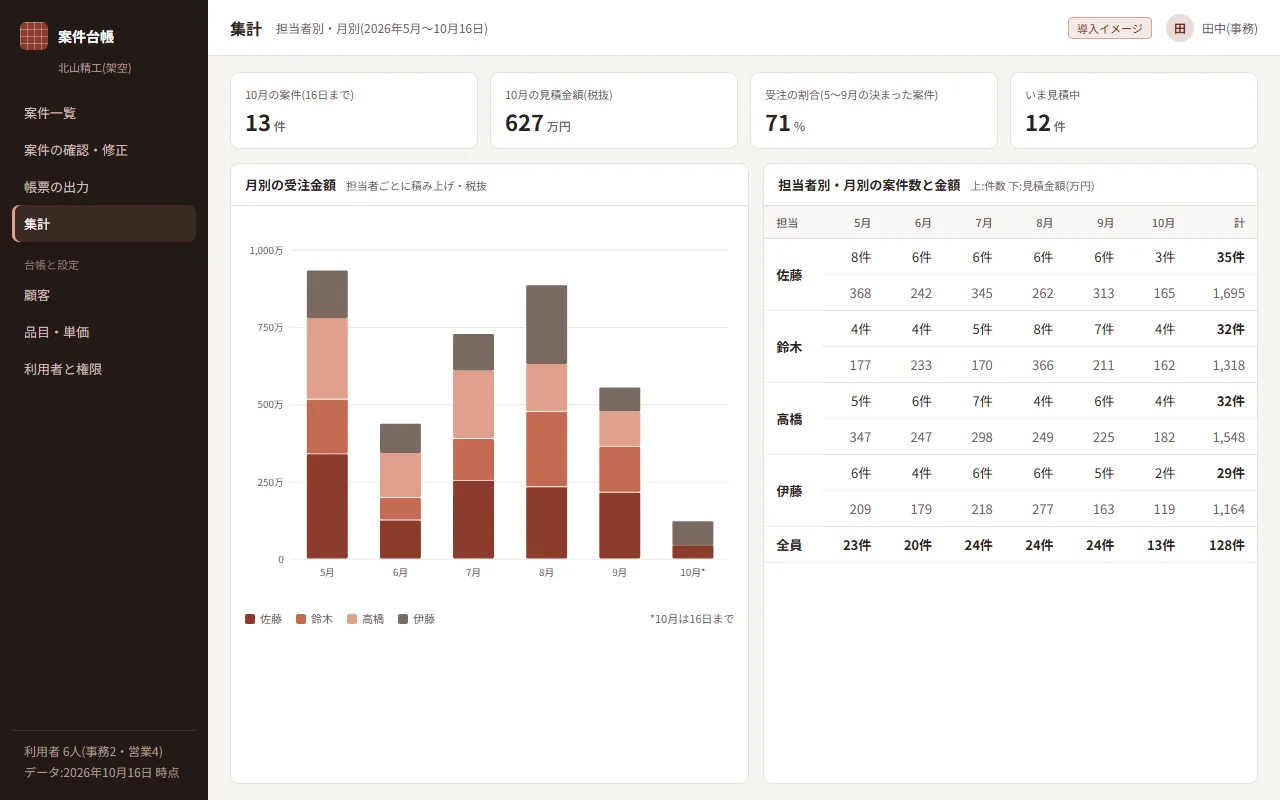The width and height of the screenshot is (1280, 800).
Task: Click the 佐藤 total value 1,695
Action: tap(1228, 293)
